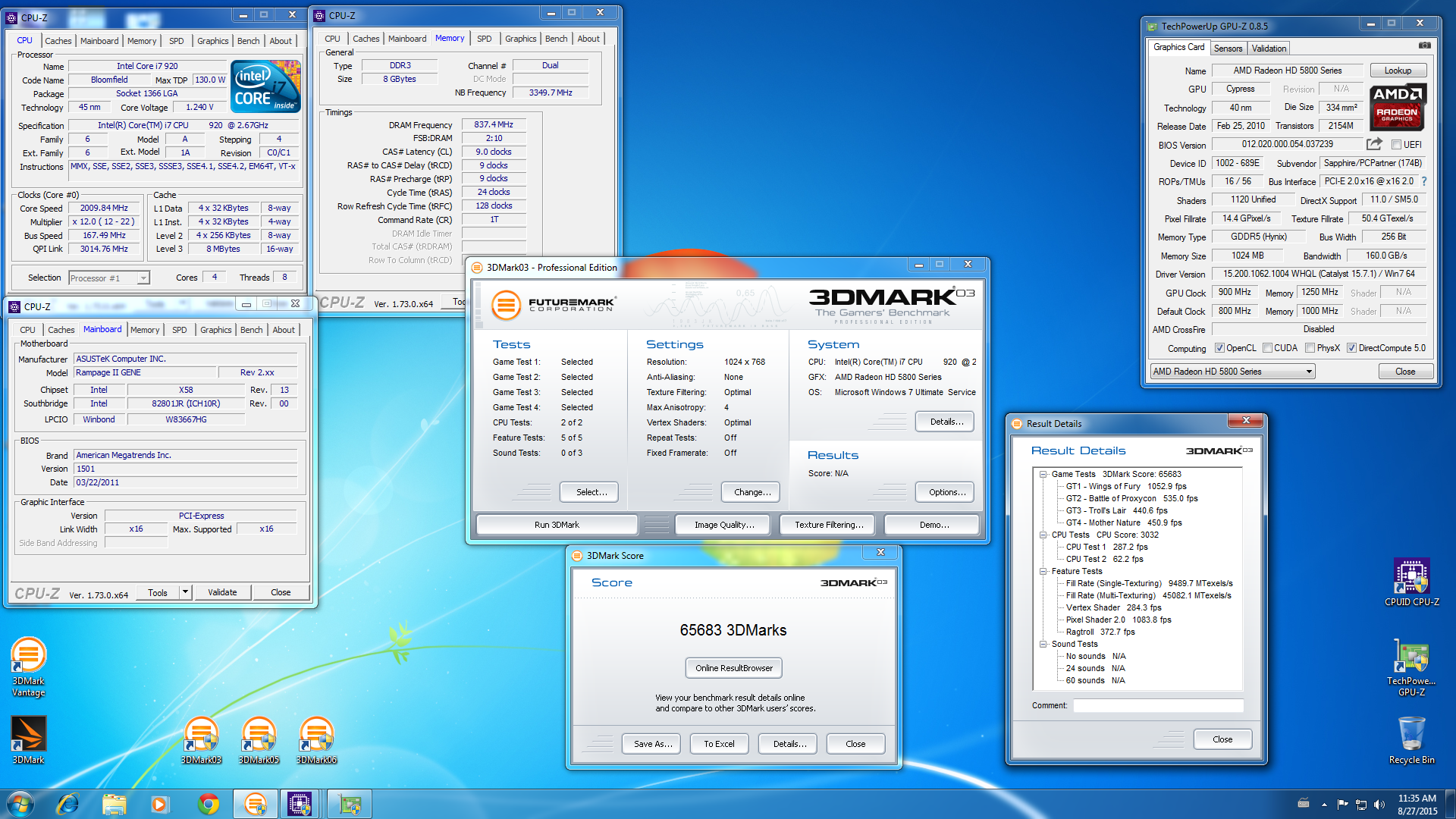Toggle the PhysX checkbox in GPU-Z
1456x819 pixels.
point(1310,348)
